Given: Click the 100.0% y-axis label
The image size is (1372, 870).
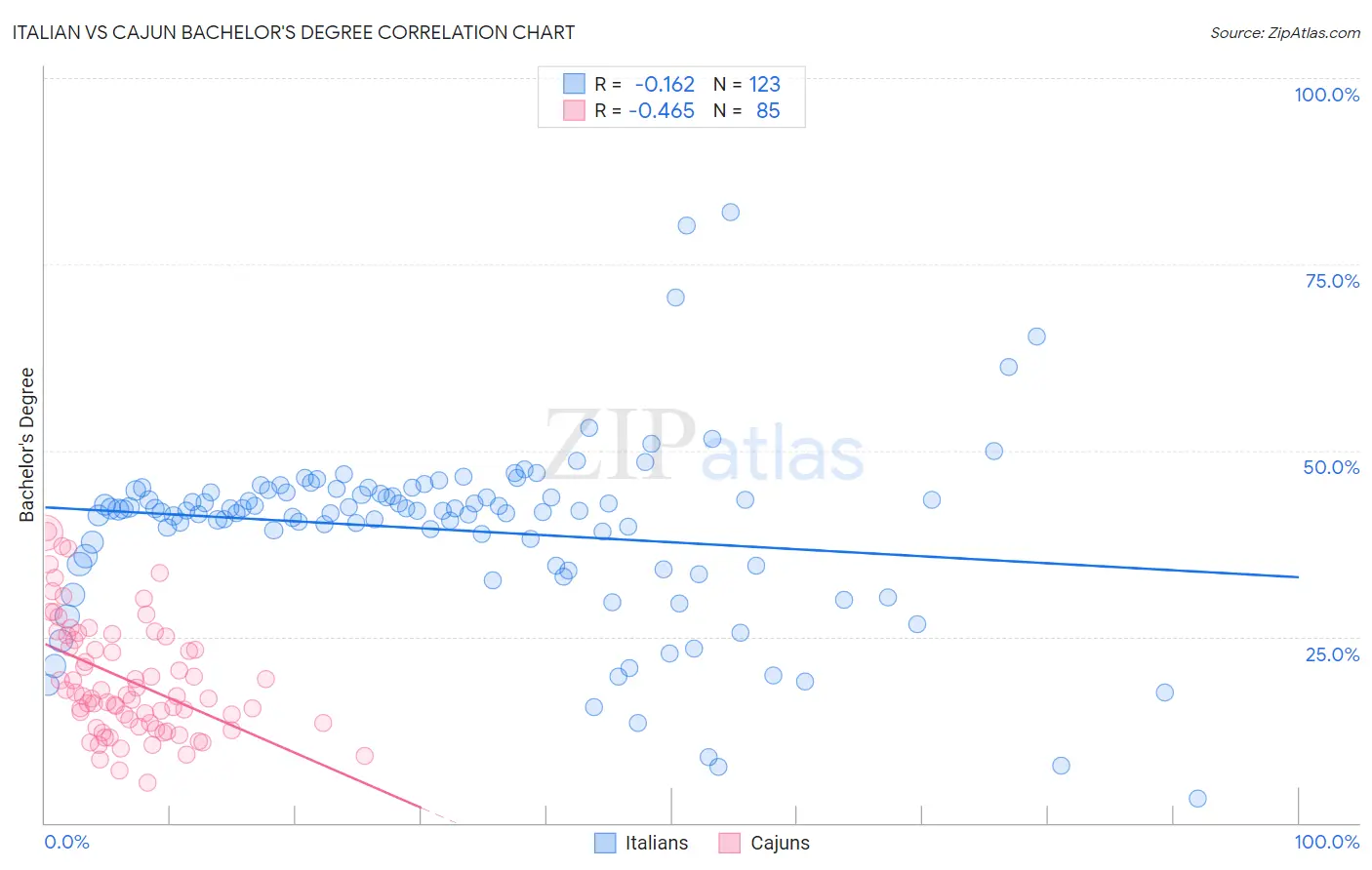Looking at the screenshot, I should pyautogui.click(x=1326, y=95).
